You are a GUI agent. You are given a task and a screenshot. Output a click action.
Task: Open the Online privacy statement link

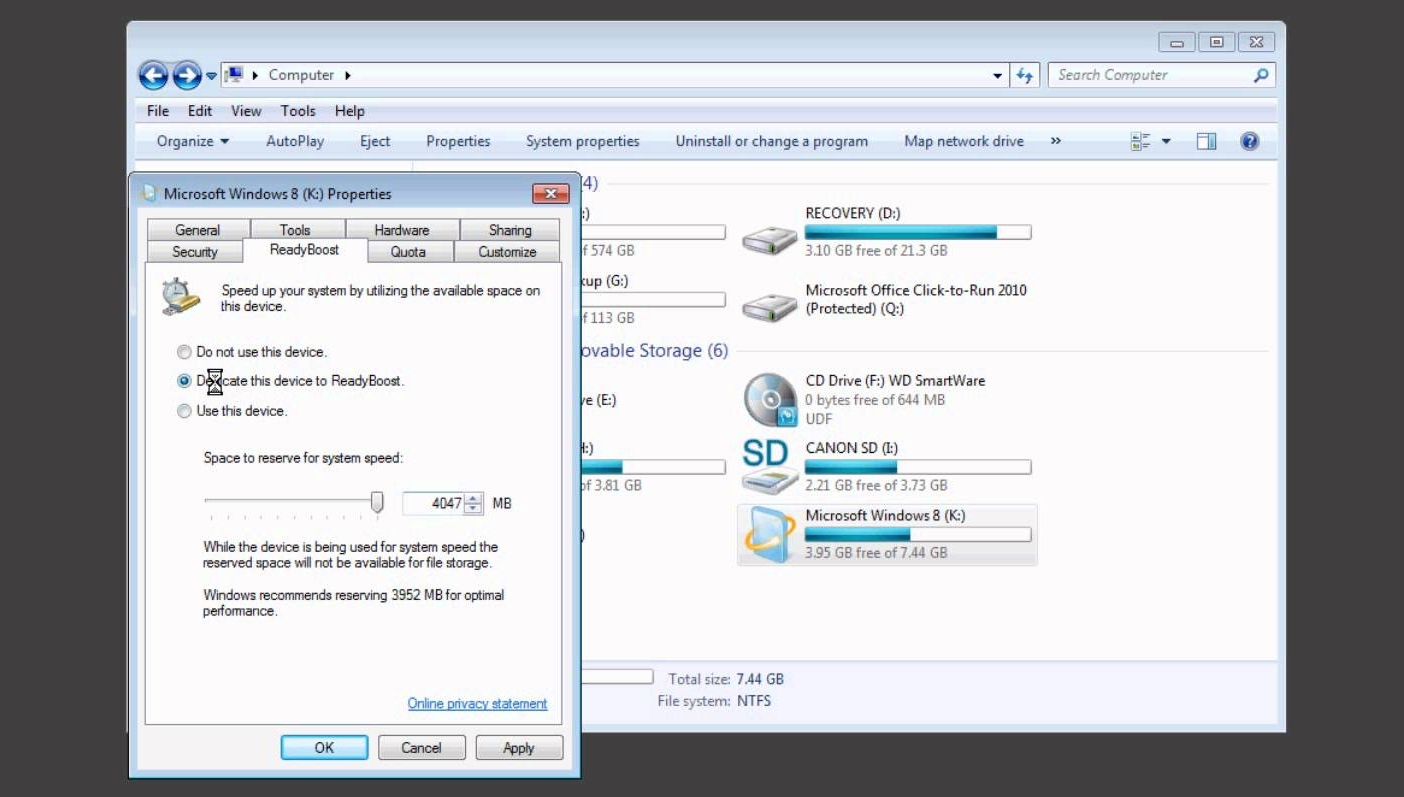point(477,704)
